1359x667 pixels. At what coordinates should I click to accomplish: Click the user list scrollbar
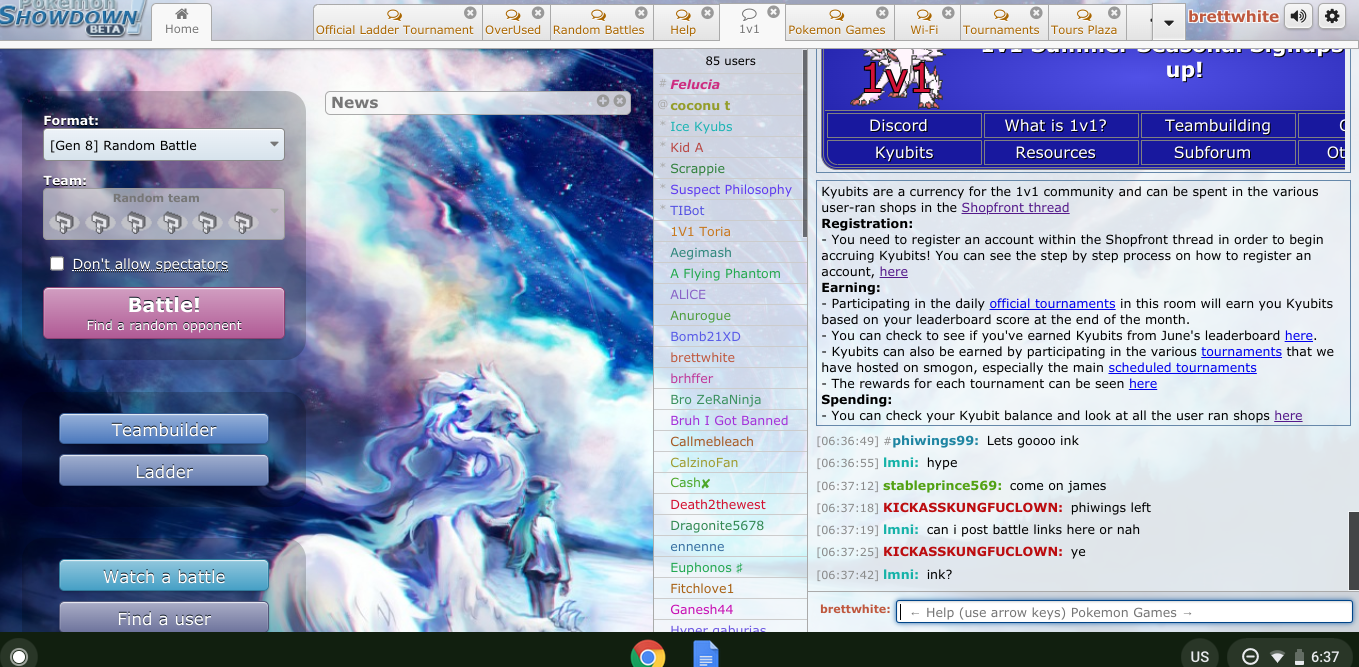tap(803, 145)
